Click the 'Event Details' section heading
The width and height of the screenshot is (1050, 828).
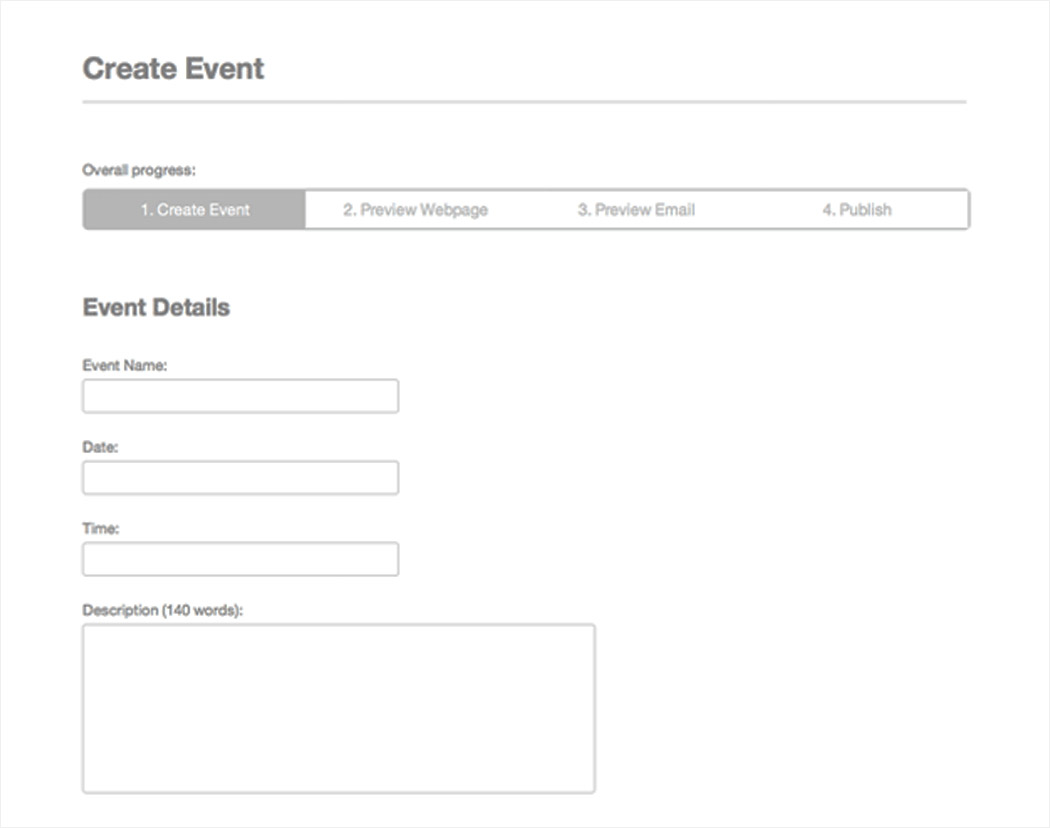pos(155,307)
